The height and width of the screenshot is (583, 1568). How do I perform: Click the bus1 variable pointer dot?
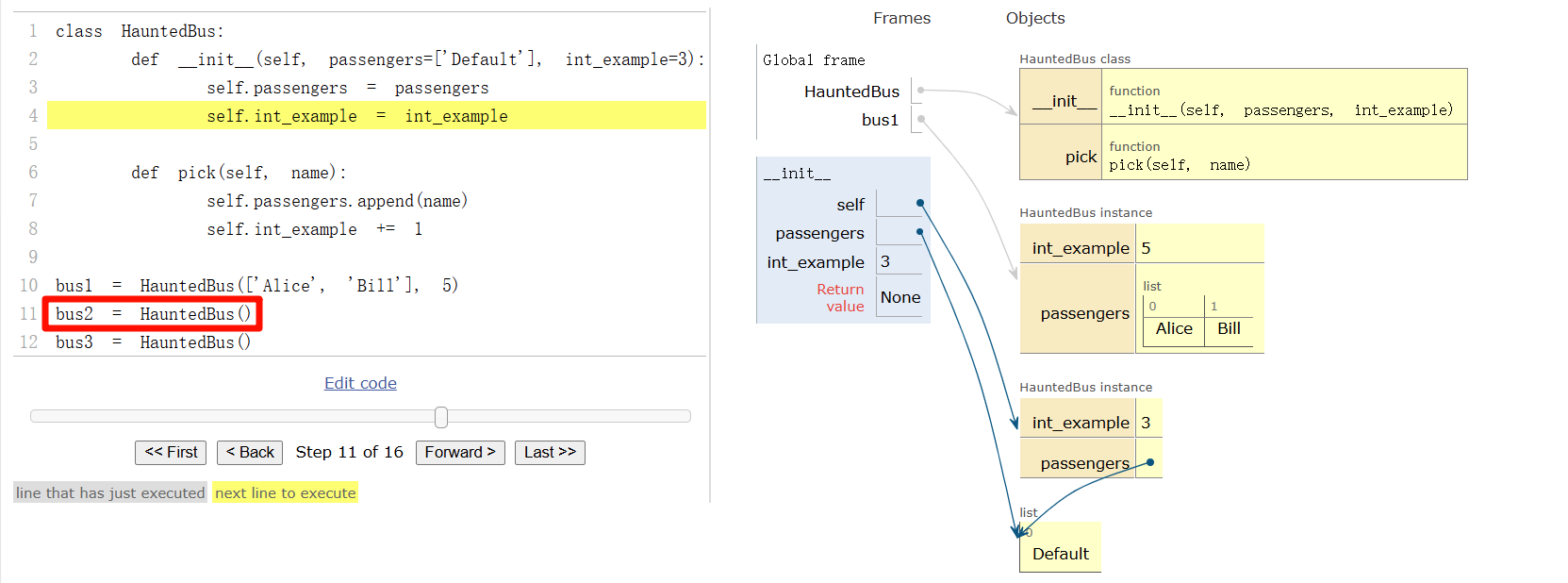pos(921,119)
